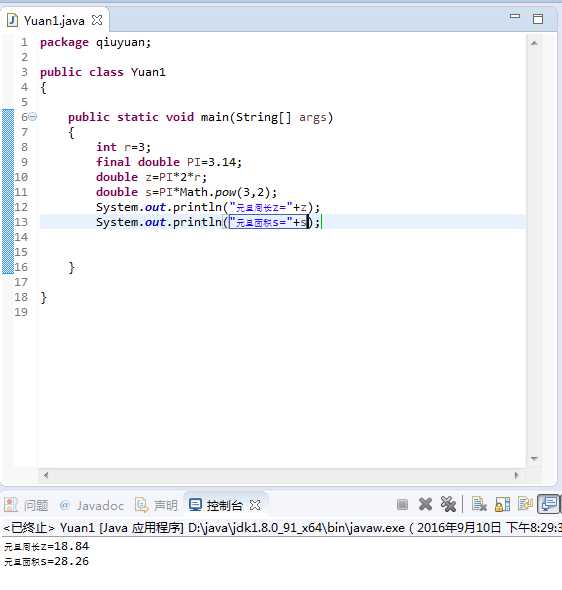Click the opening brace on line 4
This screenshot has height=590, width=562.
[x=44, y=88]
